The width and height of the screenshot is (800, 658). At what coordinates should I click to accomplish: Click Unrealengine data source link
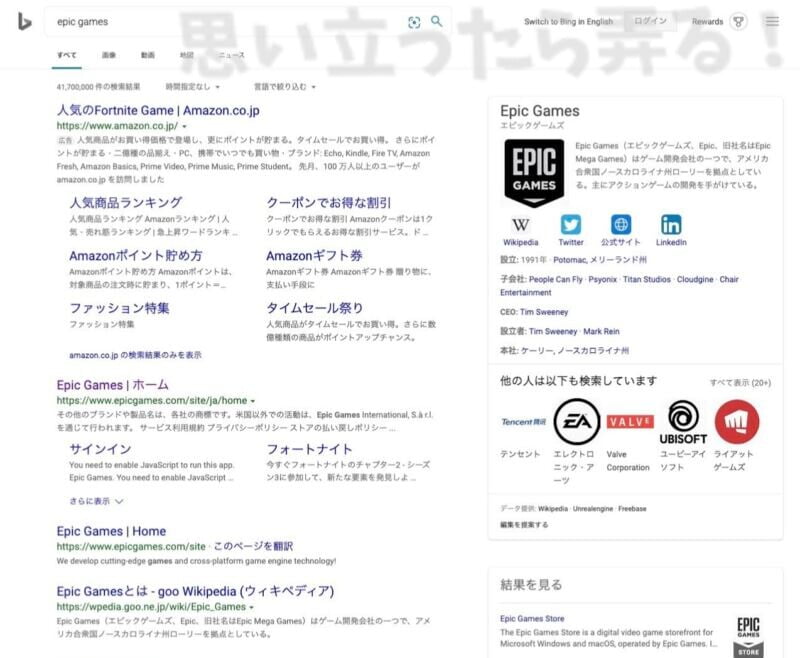pyautogui.click(x=593, y=509)
